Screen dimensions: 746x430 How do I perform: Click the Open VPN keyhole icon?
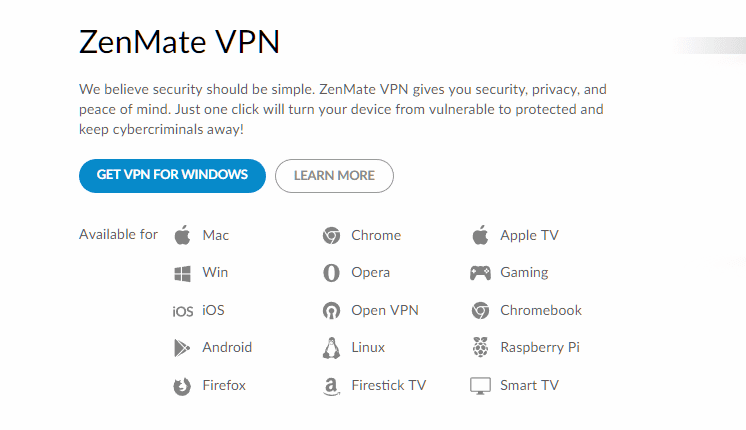coord(331,311)
